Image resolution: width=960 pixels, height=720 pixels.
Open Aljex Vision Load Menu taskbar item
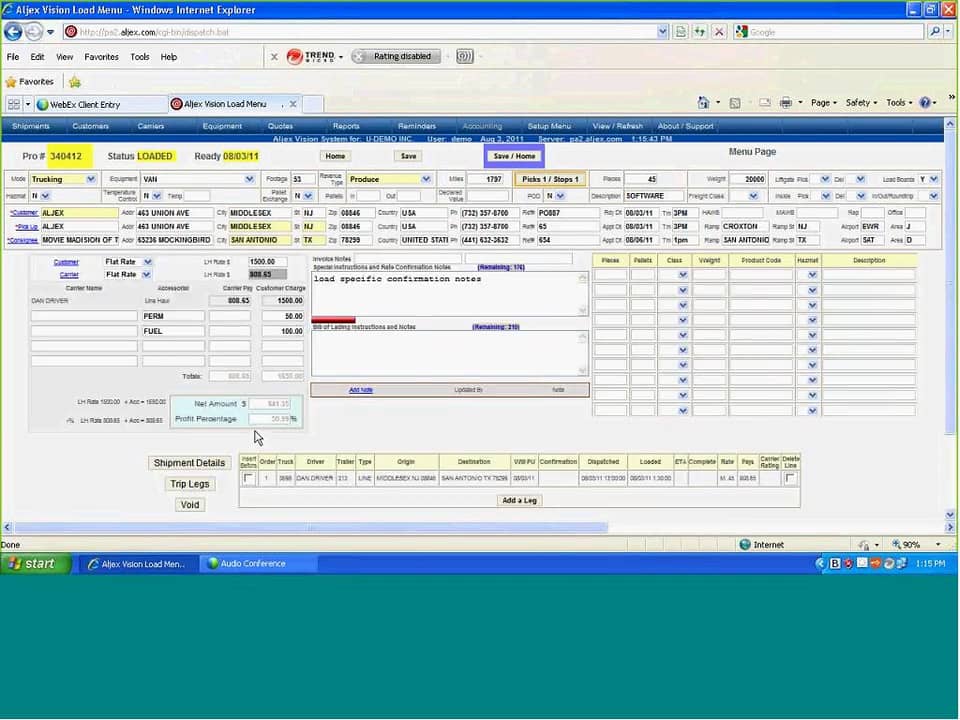(x=137, y=563)
